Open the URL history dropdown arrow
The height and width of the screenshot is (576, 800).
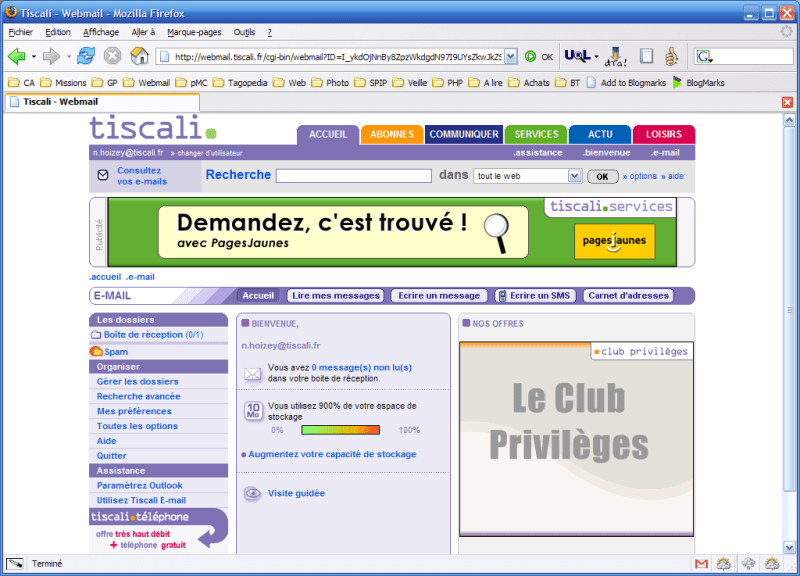coord(511,57)
